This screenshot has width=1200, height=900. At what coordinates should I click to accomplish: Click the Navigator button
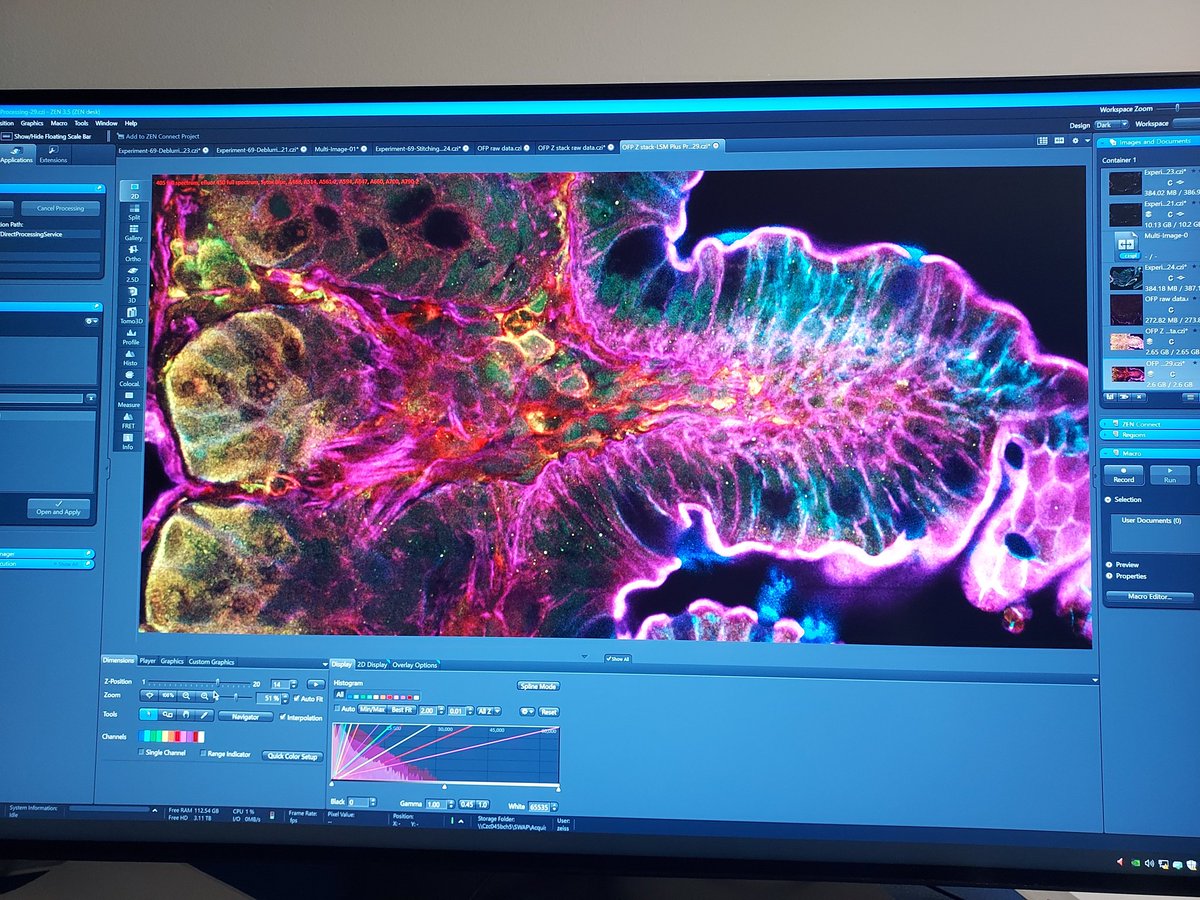click(246, 717)
